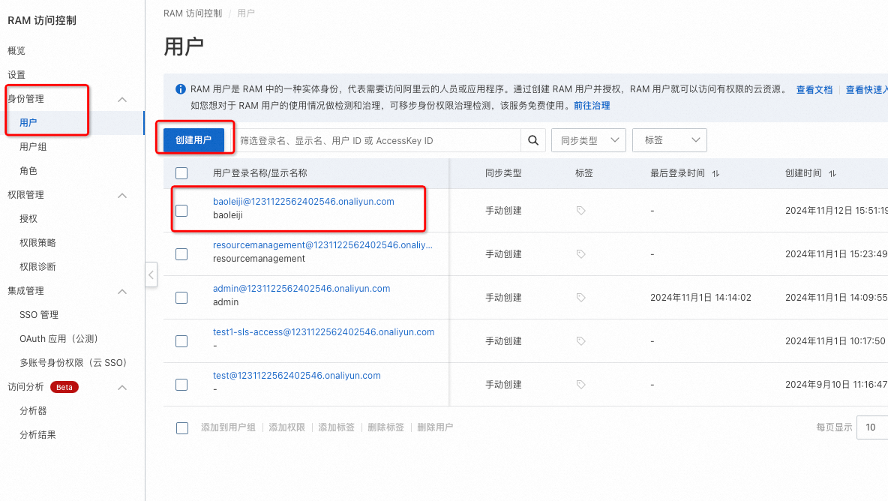Click the 删除标签 bulk action
This screenshot has width=888, height=502.
386,427
